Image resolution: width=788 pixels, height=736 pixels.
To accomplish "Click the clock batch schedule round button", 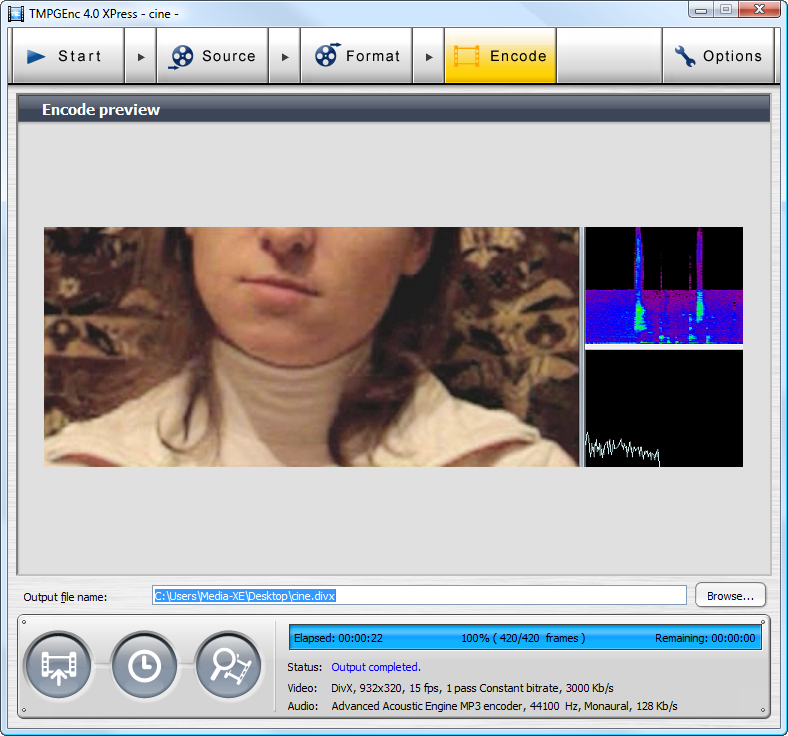I will [x=144, y=666].
